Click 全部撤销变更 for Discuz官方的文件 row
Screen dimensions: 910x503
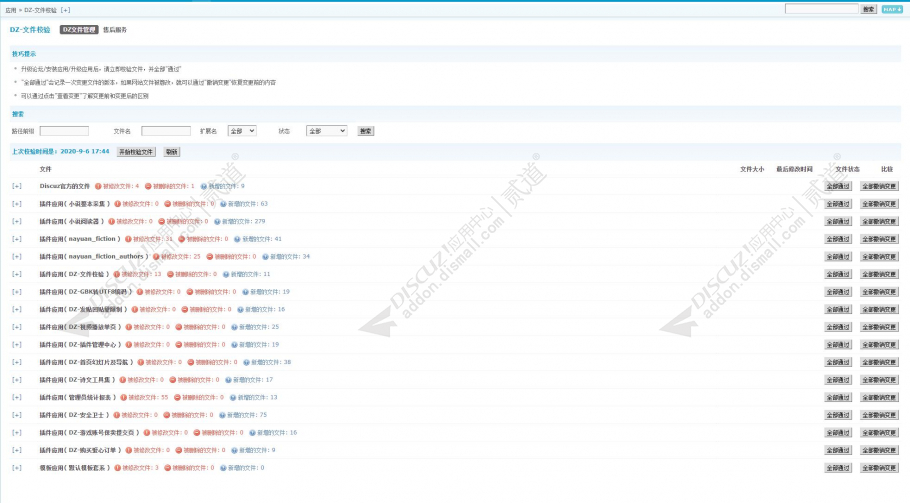point(880,186)
